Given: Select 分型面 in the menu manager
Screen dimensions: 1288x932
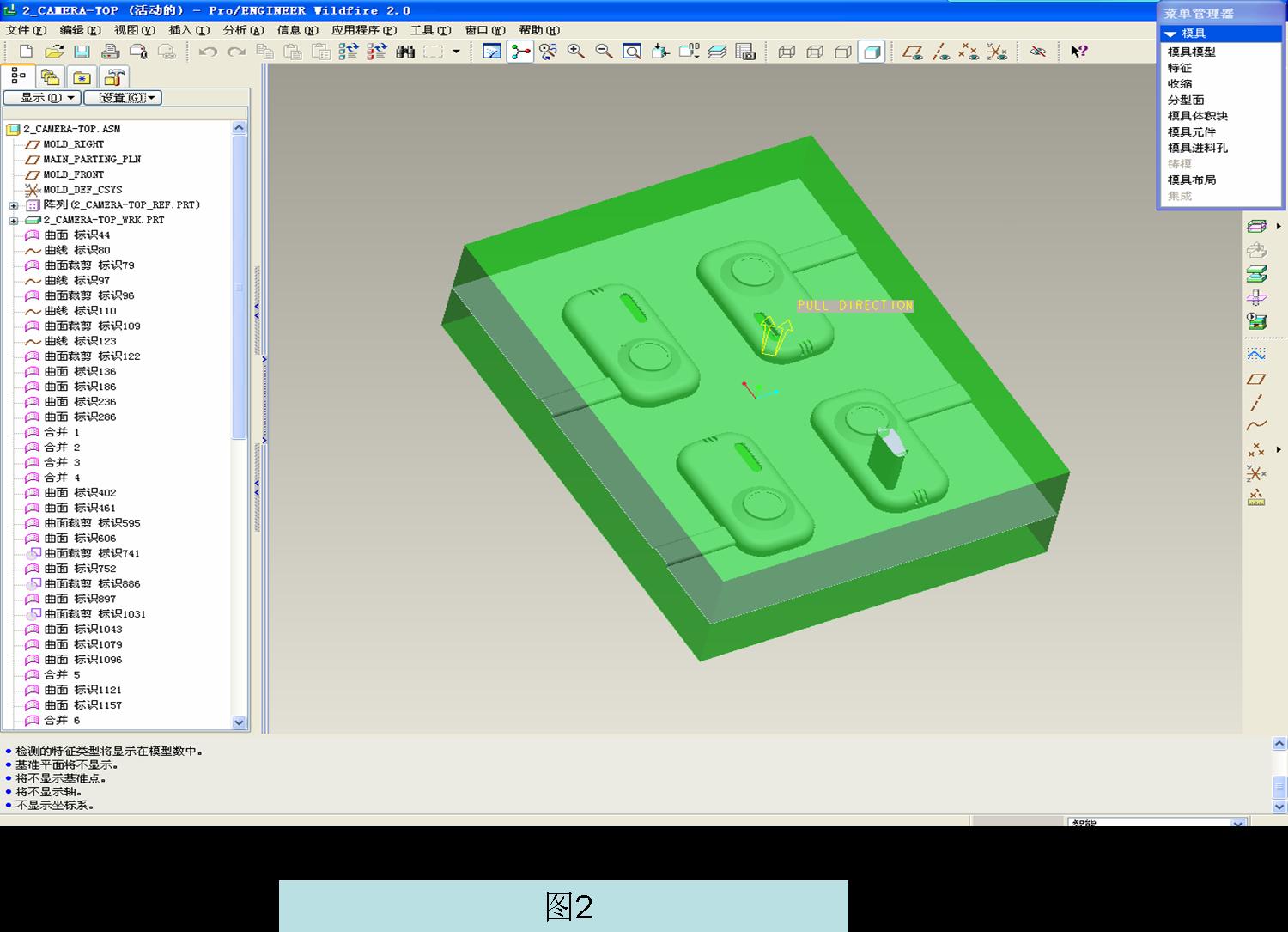Looking at the screenshot, I should pyautogui.click(x=1185, y=100).
